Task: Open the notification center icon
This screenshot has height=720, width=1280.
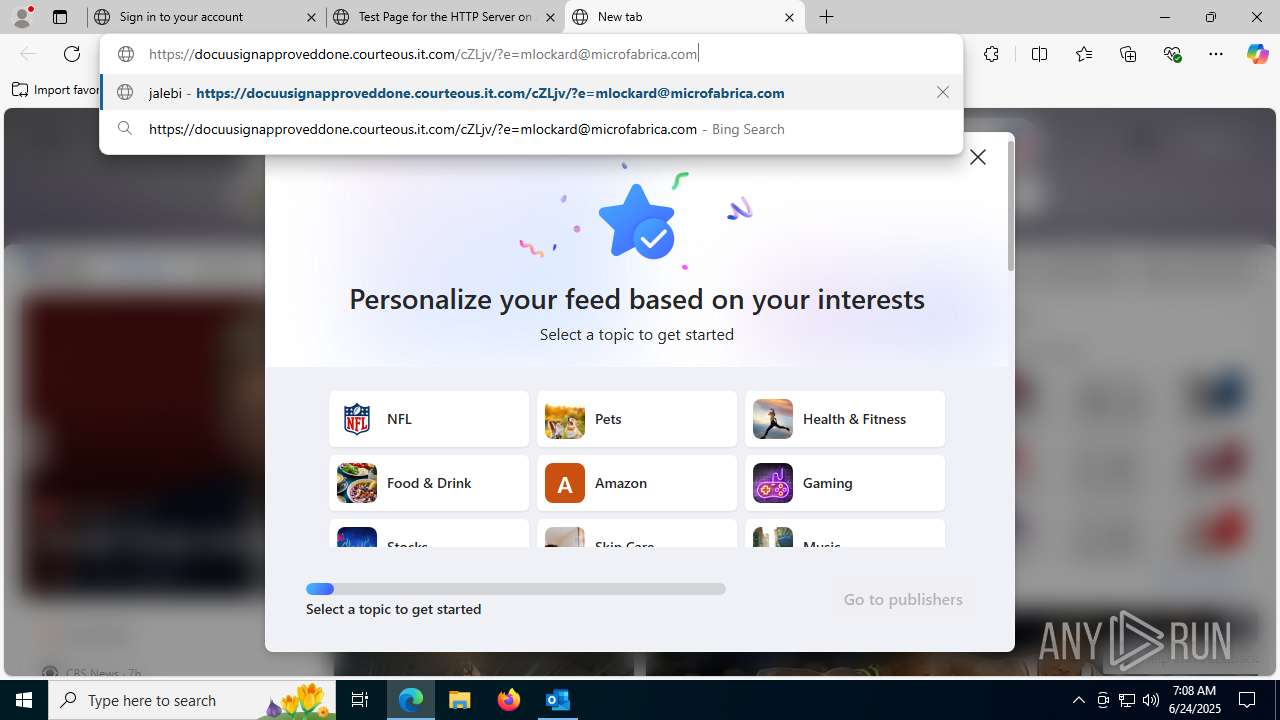Action: click(1247, 700)
